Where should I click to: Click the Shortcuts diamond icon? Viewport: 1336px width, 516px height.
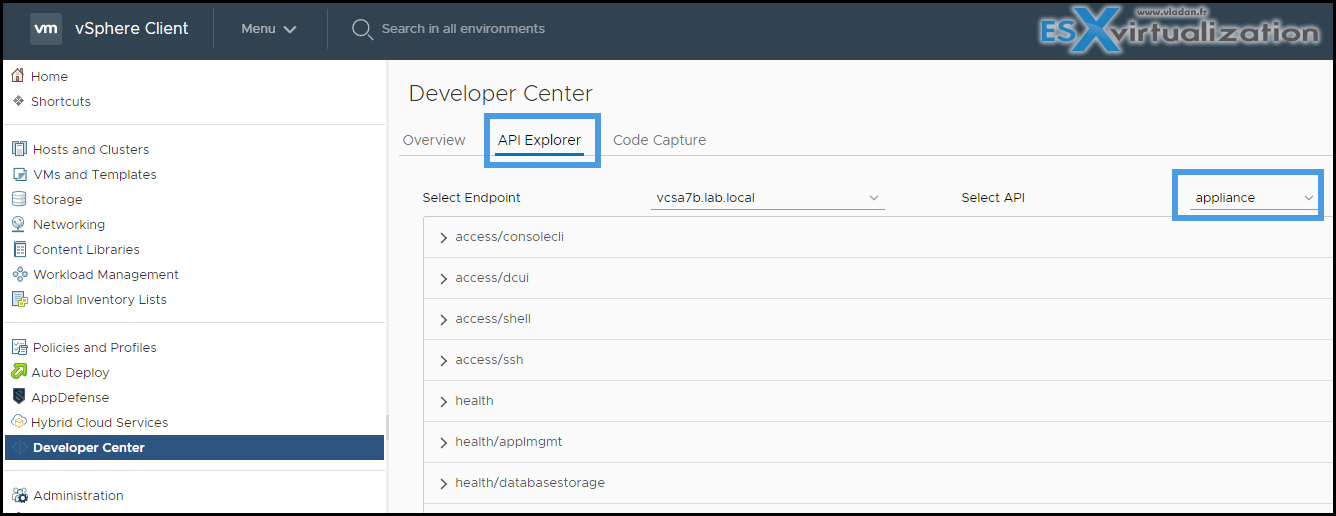(18, 101)
